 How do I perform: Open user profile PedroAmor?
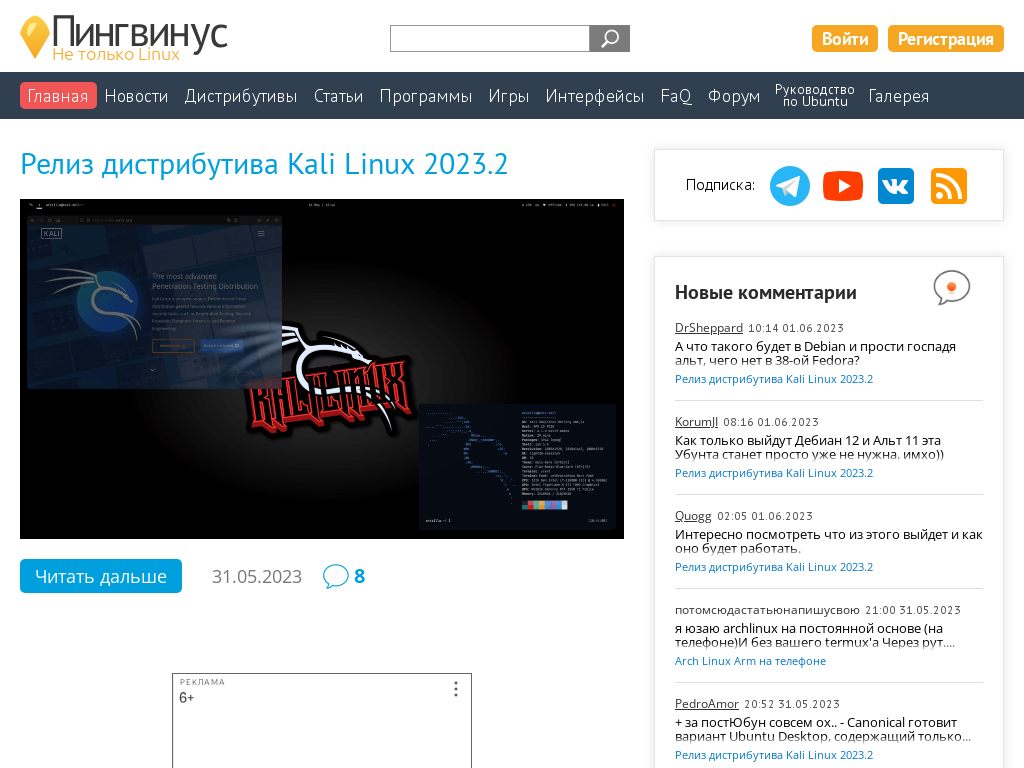pos(707,704)
